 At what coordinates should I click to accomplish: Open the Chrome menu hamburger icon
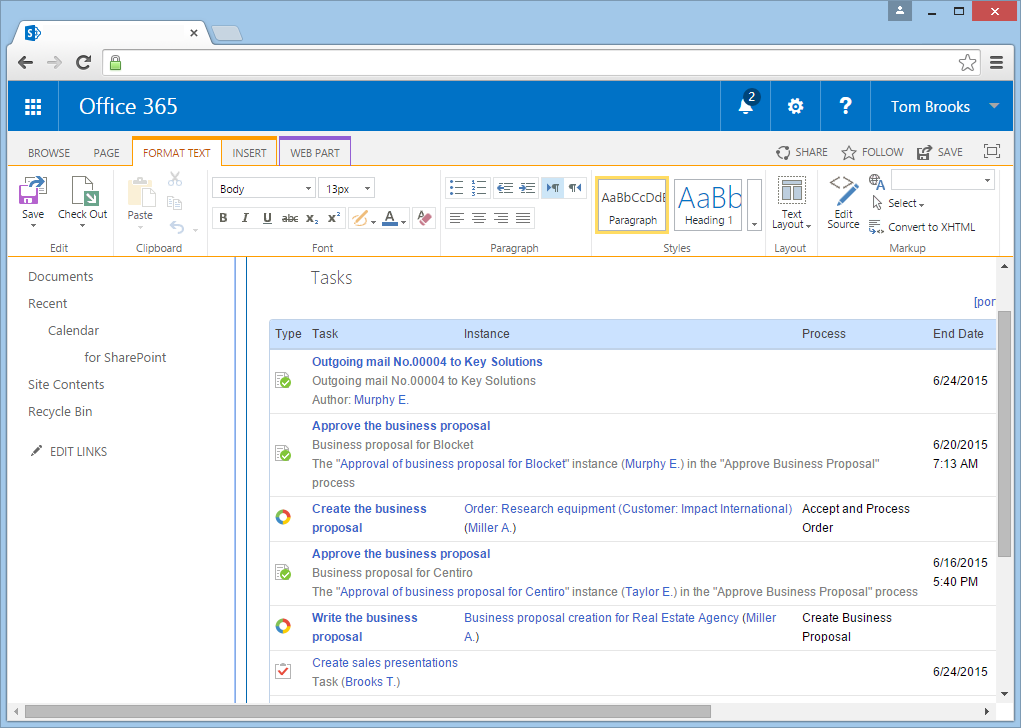pyautogui.click(x=996, y=63)
